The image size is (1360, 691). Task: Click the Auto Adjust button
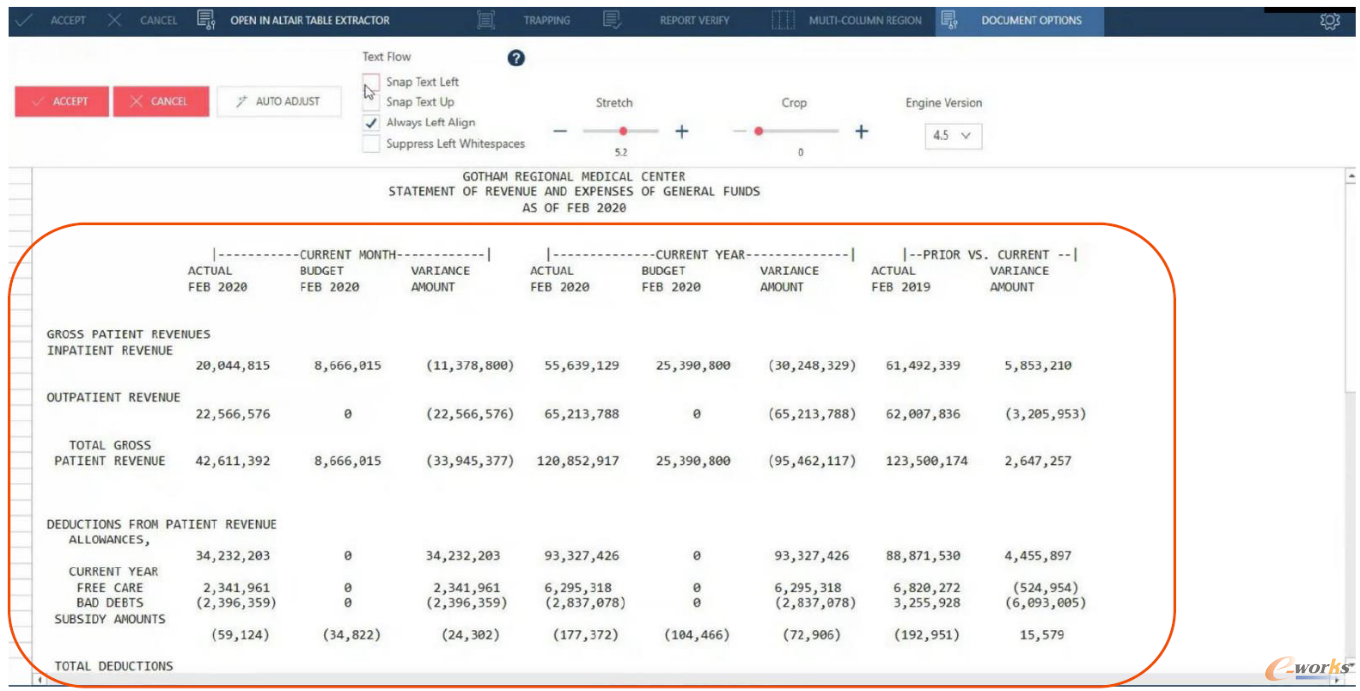tap(279, 101)
